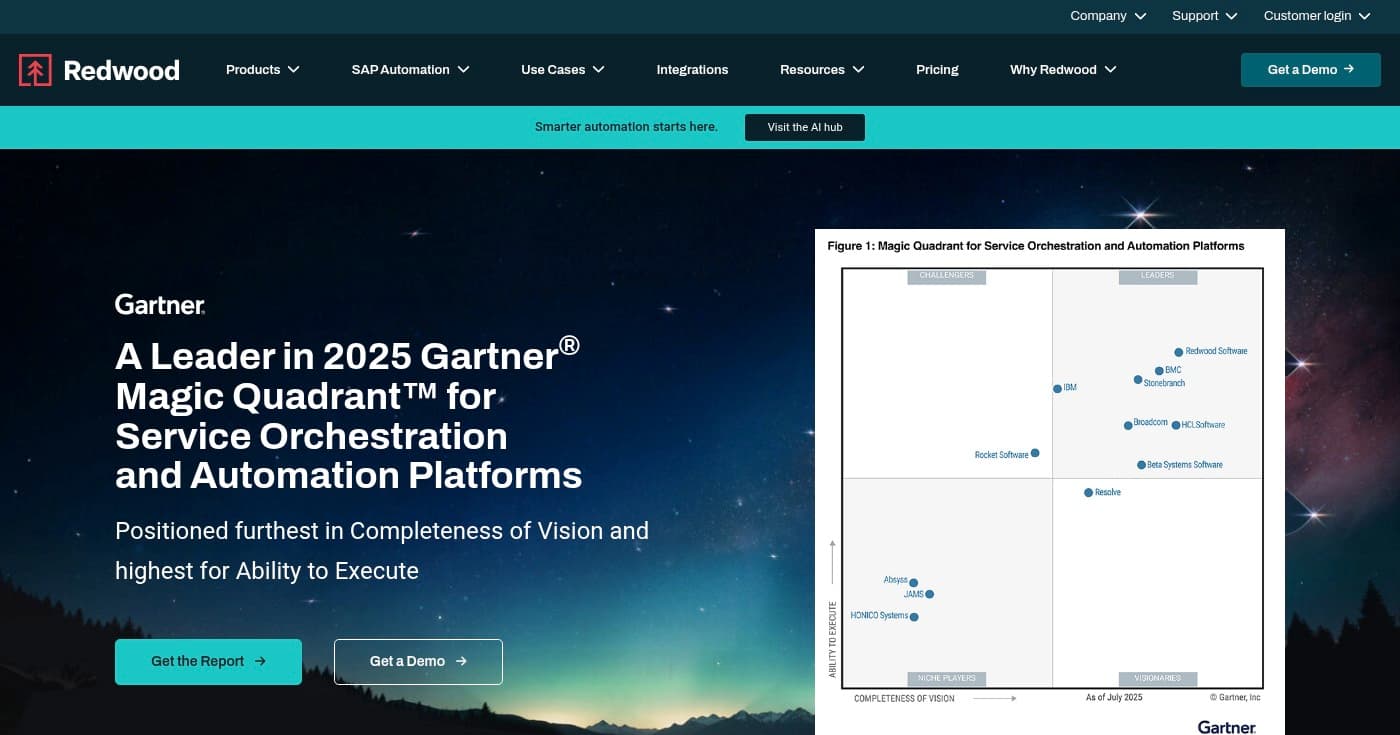The width and height of the screenshot is (1400, 735).
Task: Click Get the Report button
Action: click(x=208, y=661)
